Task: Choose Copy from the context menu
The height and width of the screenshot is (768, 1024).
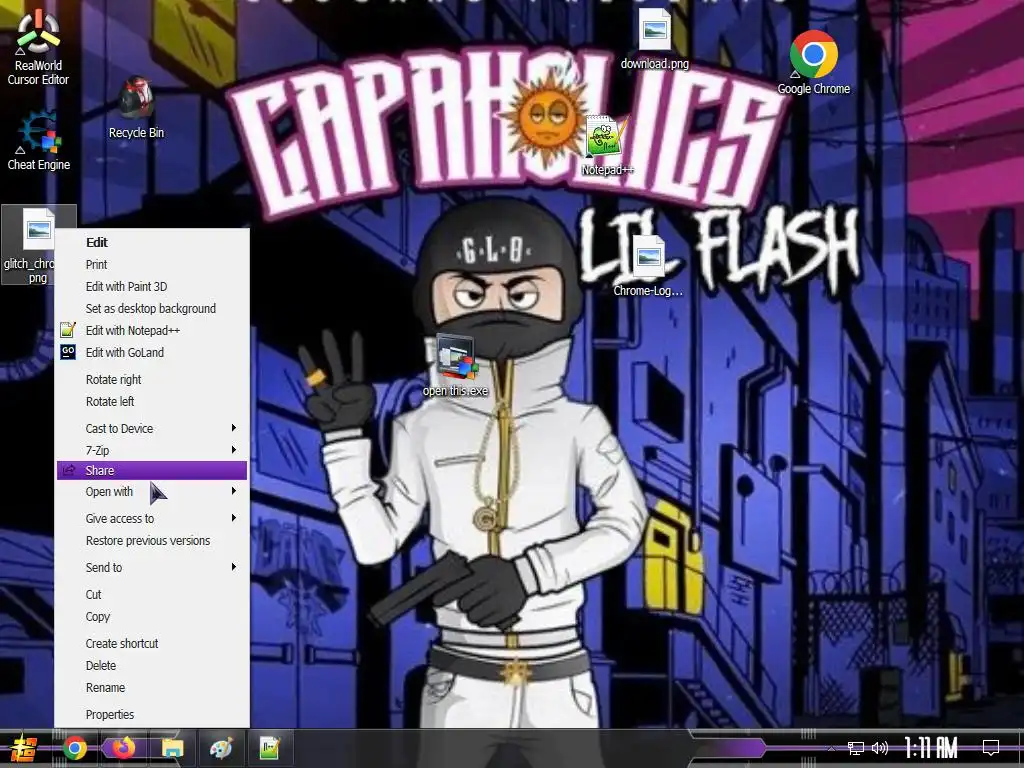Action: click(x=152, y=616)
